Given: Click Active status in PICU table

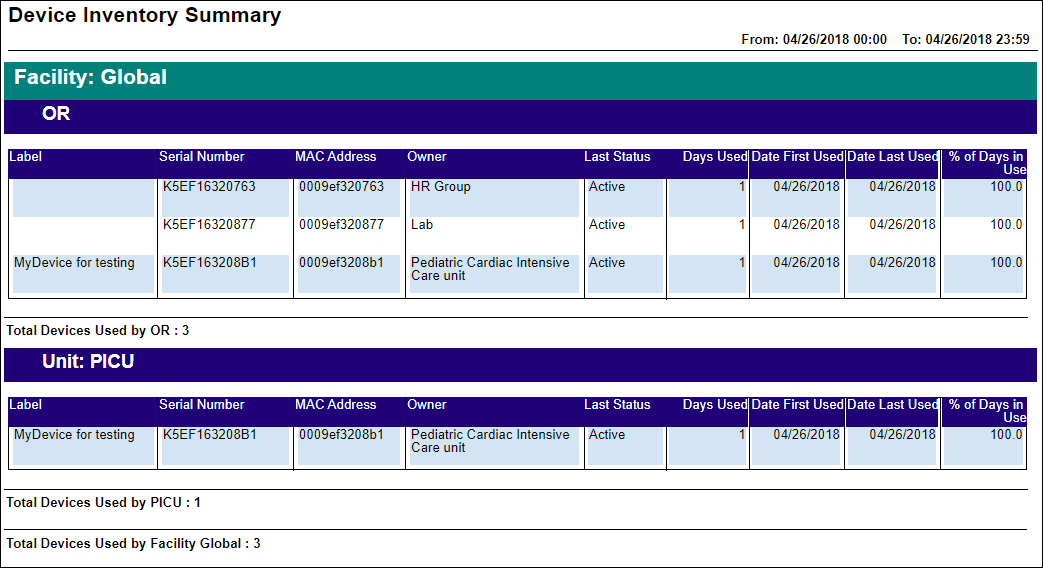Looking at the screenshot, I should pyautogui.click(x=607, y=435).
